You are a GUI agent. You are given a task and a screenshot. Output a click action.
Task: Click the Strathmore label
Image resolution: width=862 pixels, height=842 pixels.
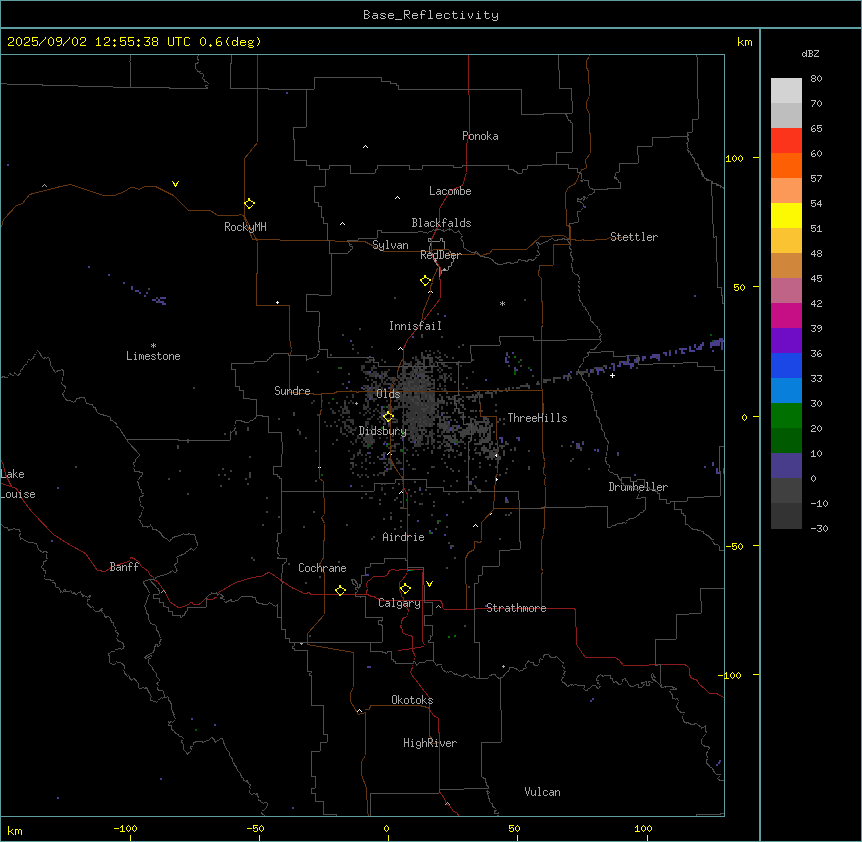pyautogui.click(x=516, y=608)
